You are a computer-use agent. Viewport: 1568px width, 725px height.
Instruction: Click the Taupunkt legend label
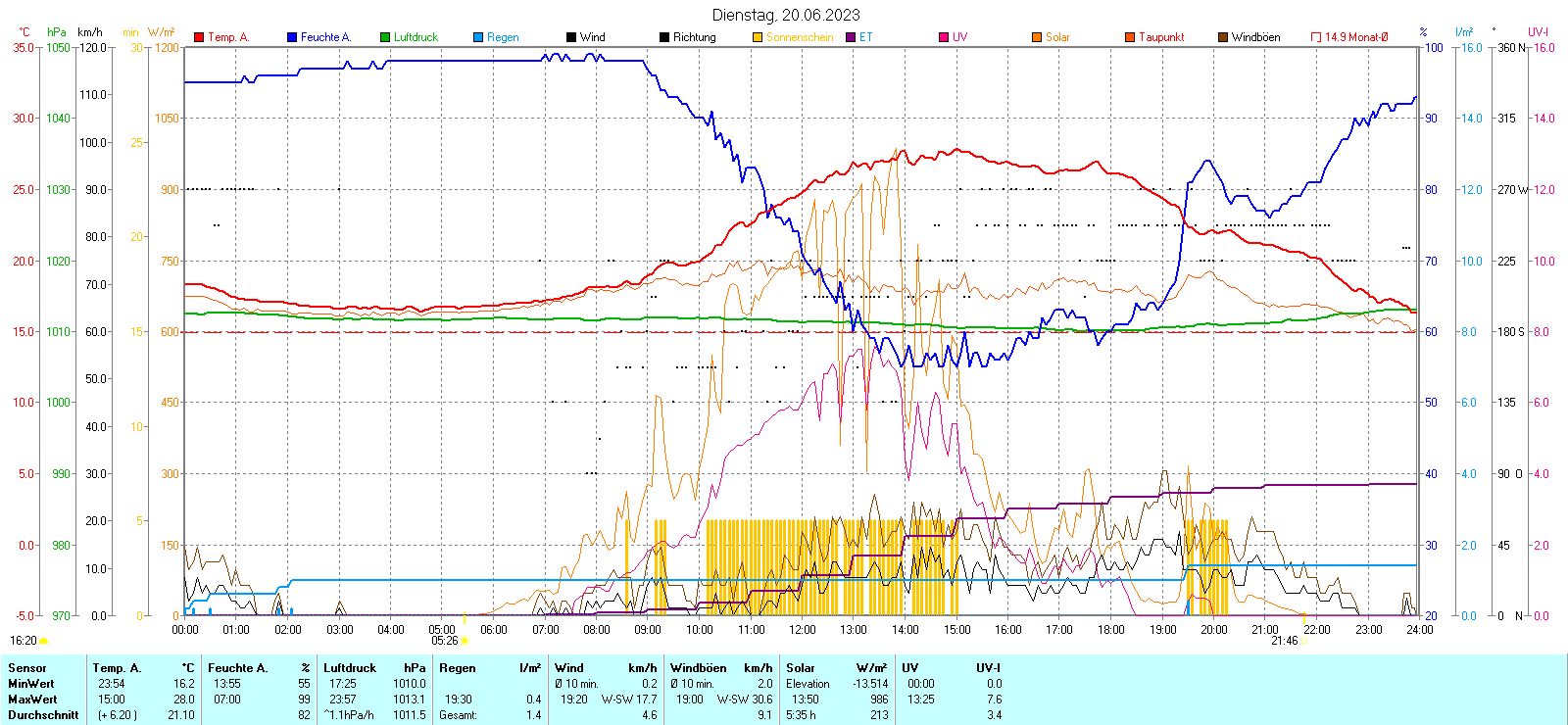(1161, 37)
